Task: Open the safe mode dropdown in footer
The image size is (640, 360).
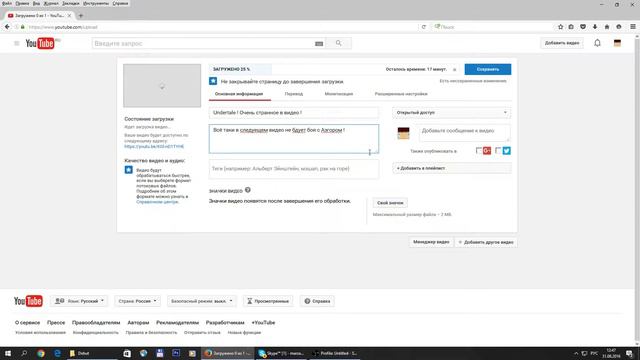Action: (201, 301)
